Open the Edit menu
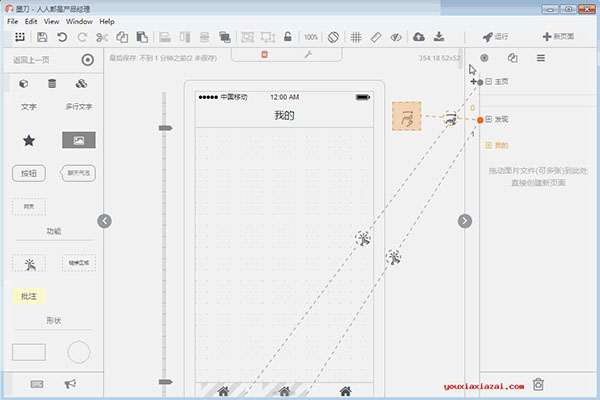Screen dimensions: 600x400 click(x=31, y=21)
